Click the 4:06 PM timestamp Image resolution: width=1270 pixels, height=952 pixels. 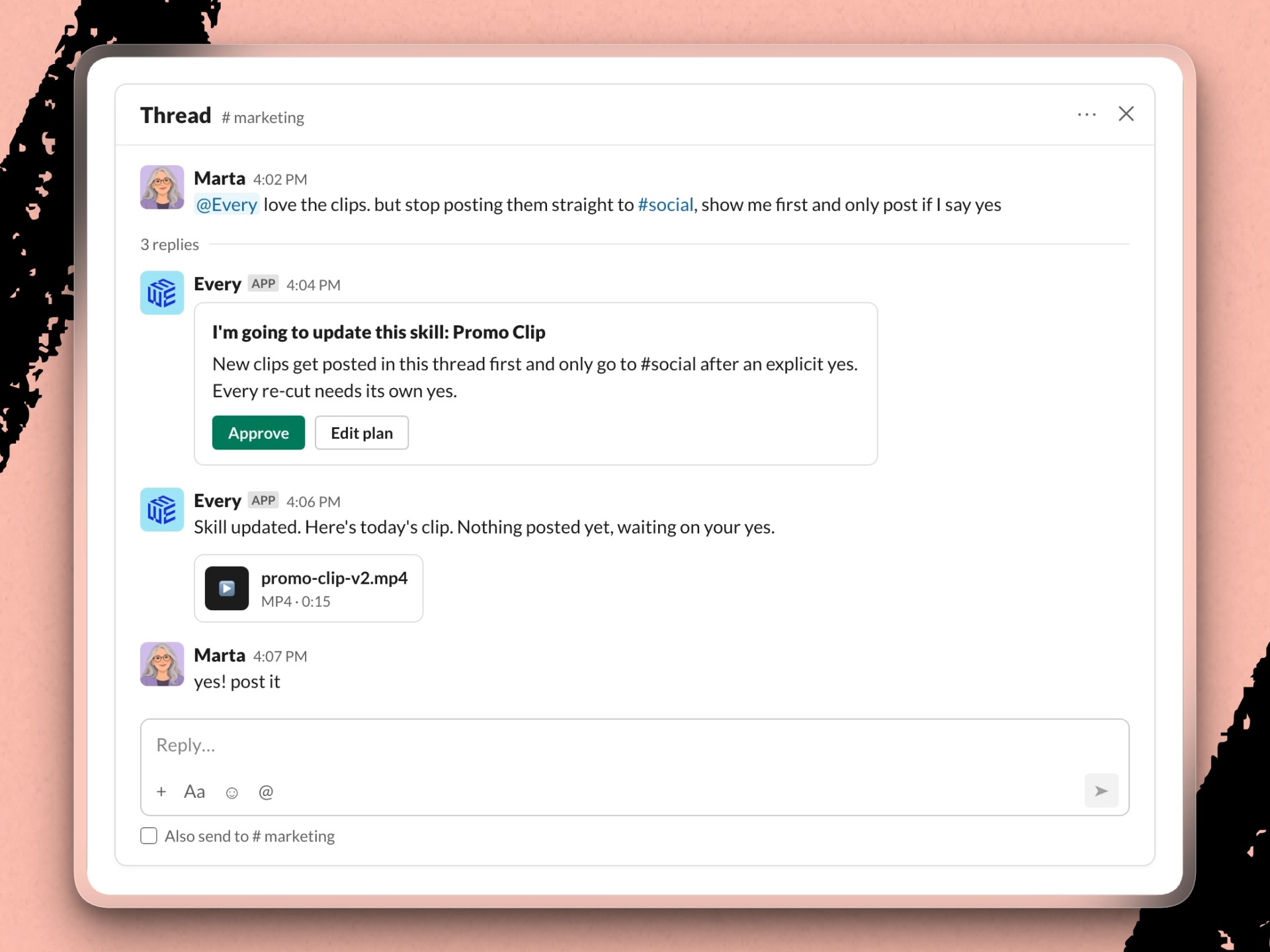[x=314, y=502]
